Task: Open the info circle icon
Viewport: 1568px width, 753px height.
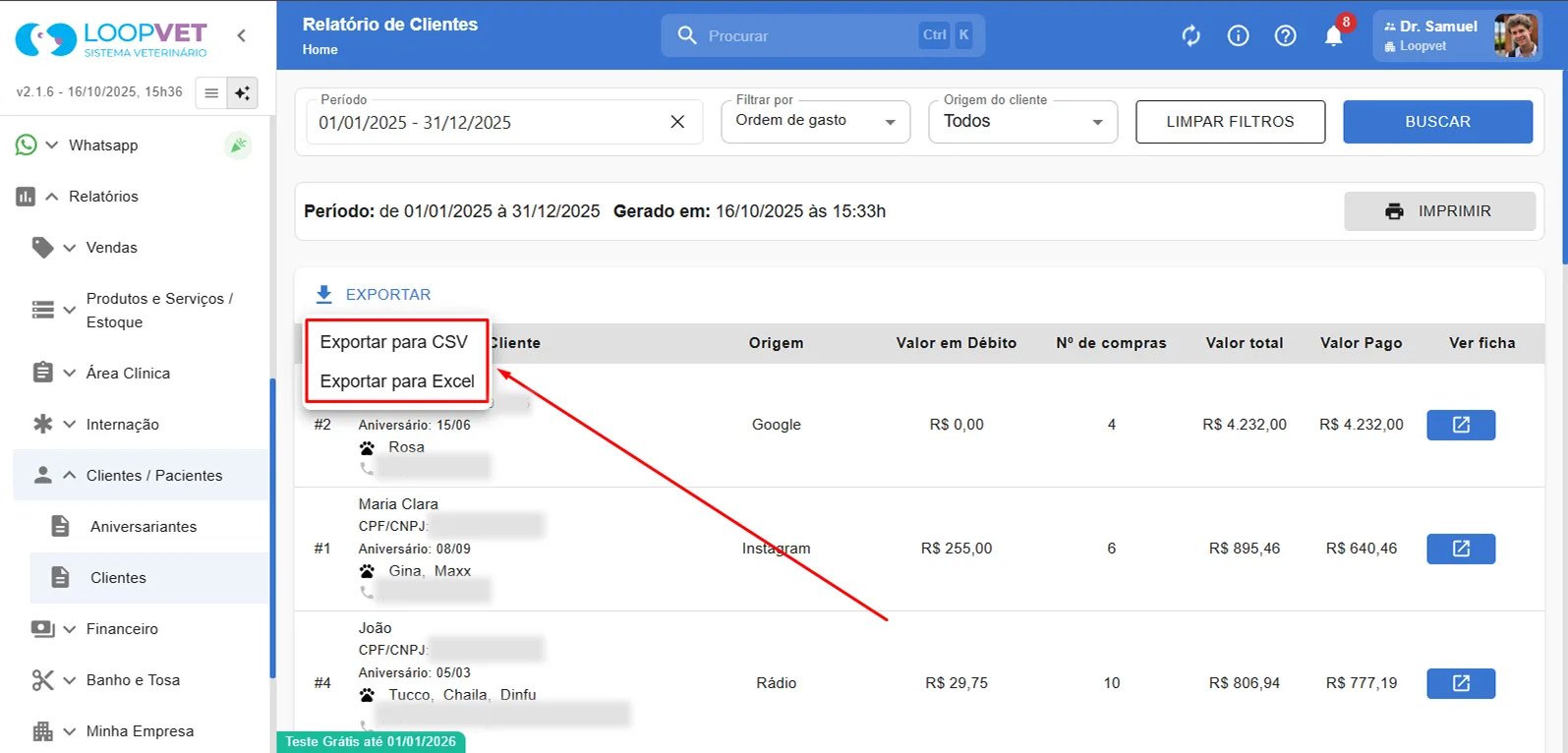Action: point(1238,36)
